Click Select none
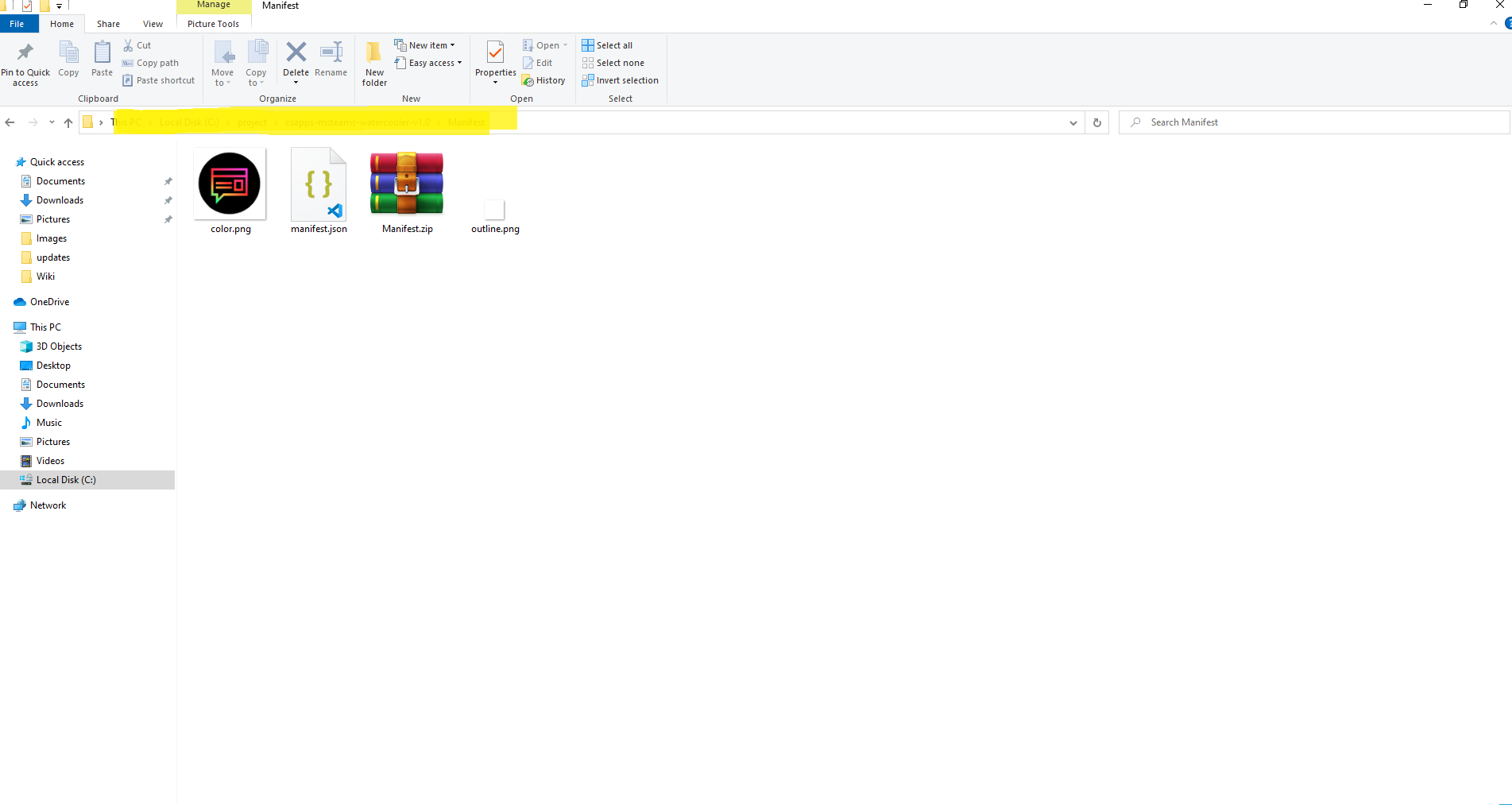This screenshot has width=1512, height=805. (613, 63)
